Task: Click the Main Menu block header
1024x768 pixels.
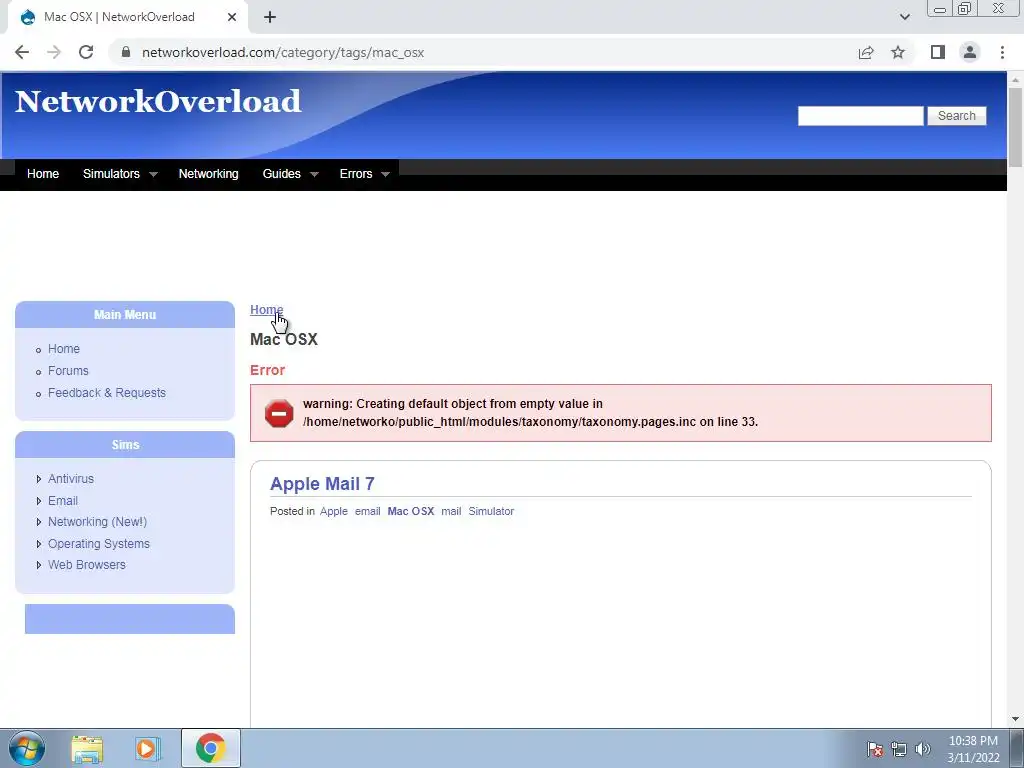Action: click(125, 314)
